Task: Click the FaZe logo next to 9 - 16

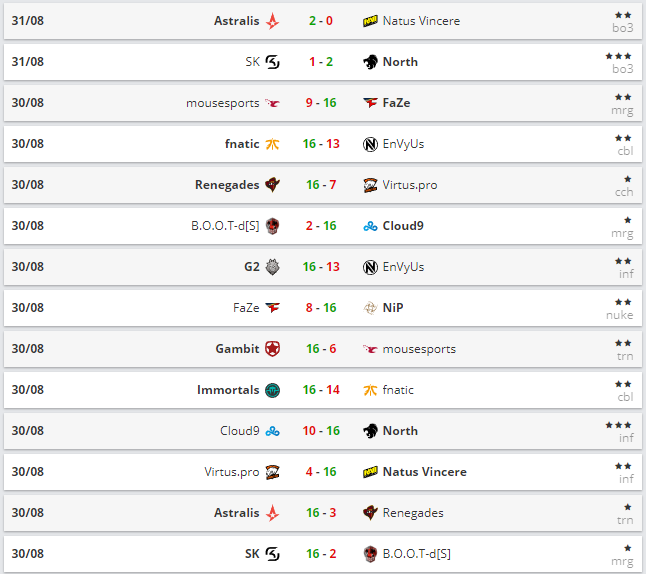Action: (370, 103)
